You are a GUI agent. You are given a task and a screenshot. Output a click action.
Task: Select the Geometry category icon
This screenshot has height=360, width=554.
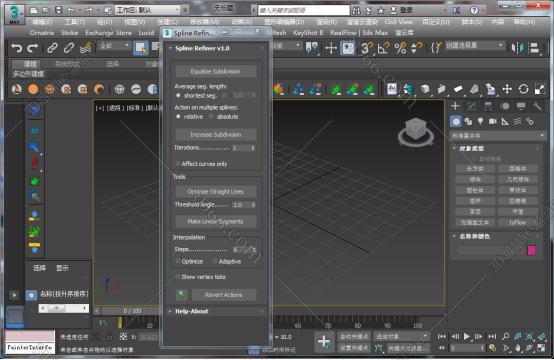(x=456, y=122)
